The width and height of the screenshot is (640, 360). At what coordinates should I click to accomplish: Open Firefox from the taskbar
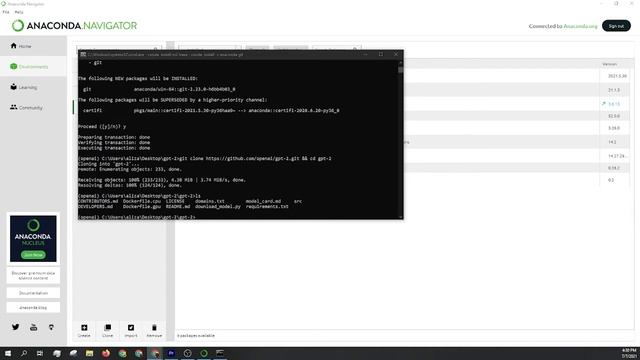coord(106,353)
